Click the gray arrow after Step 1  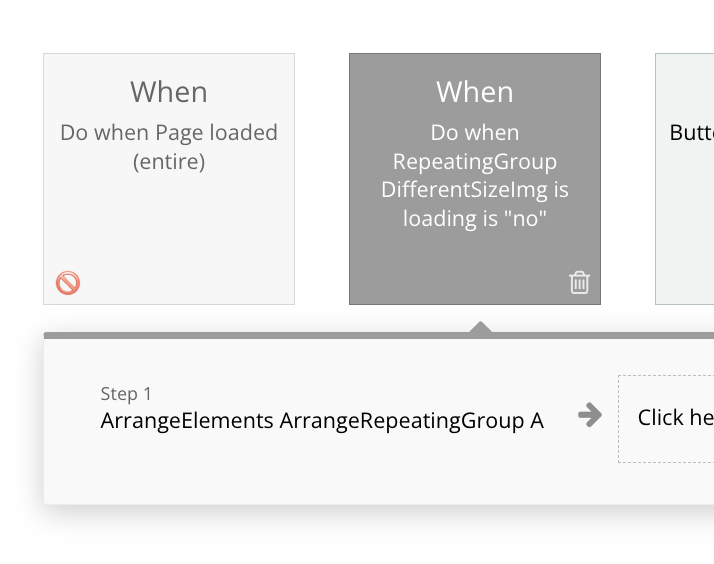pyautogui.click(x=590, y=415)
